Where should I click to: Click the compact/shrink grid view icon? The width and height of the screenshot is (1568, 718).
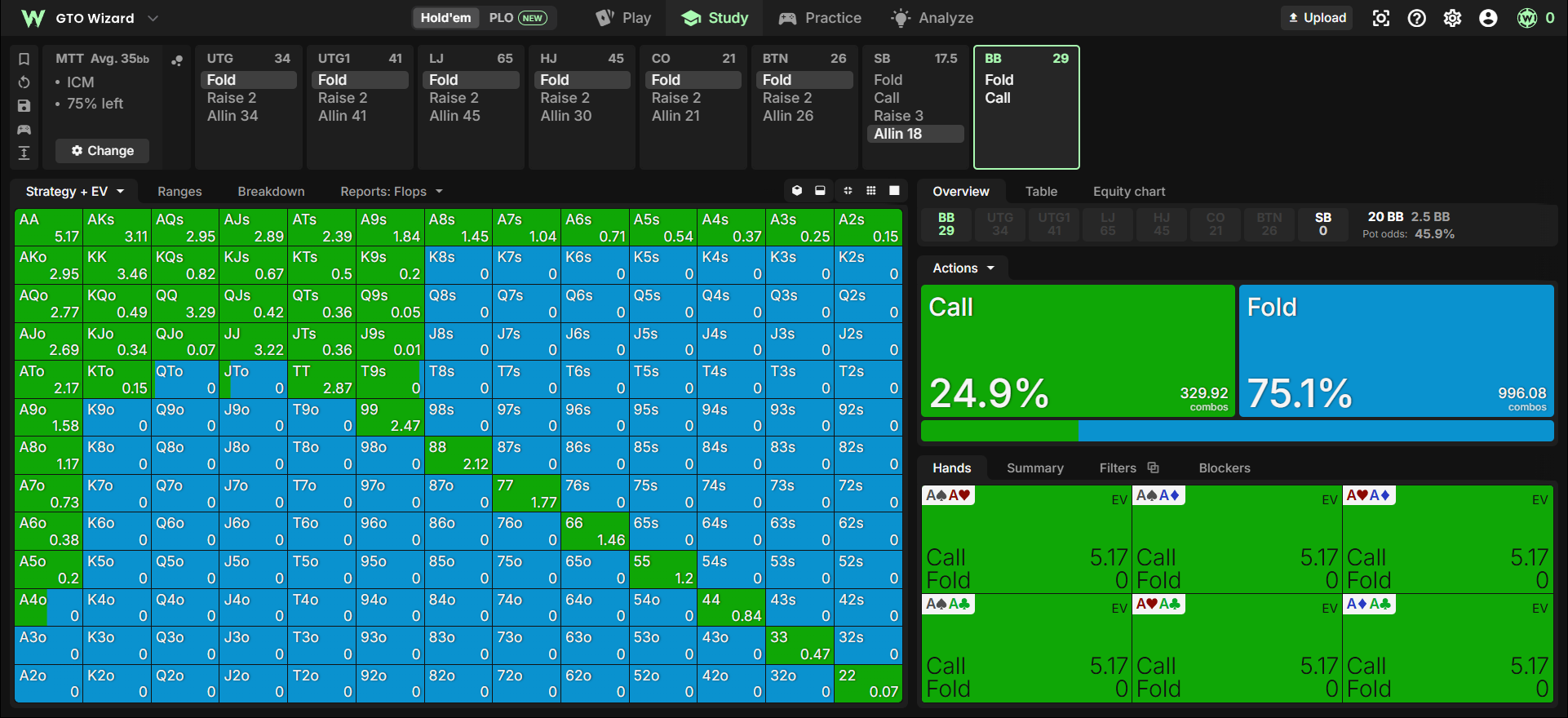point(848,191)
